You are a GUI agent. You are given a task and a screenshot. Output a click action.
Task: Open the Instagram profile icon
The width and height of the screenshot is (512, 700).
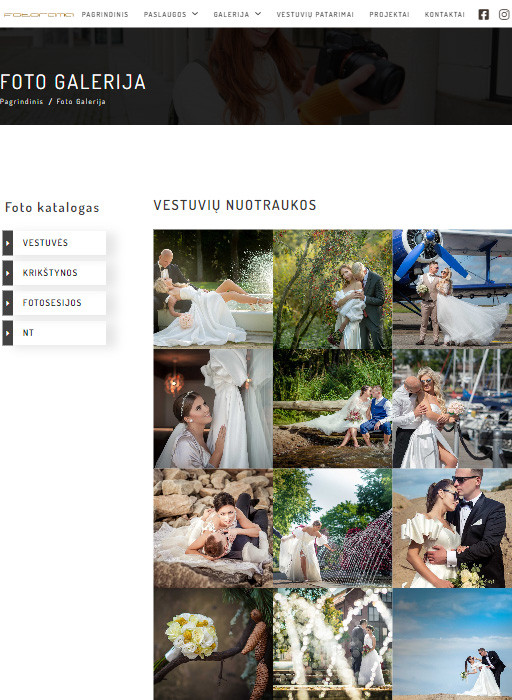(x=504, y=14)
